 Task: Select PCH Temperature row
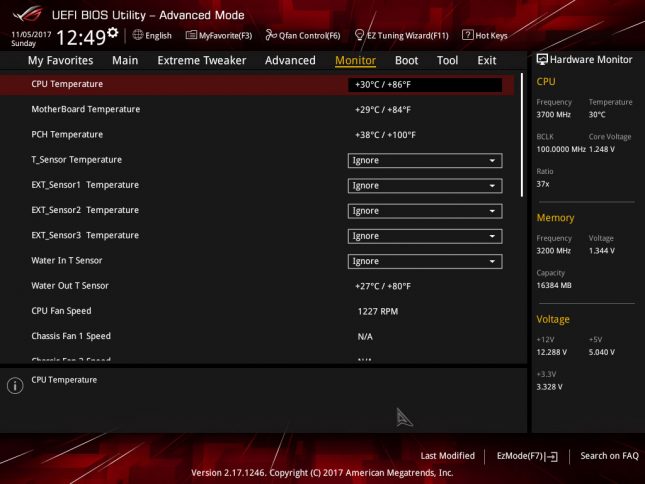(257, 134)
